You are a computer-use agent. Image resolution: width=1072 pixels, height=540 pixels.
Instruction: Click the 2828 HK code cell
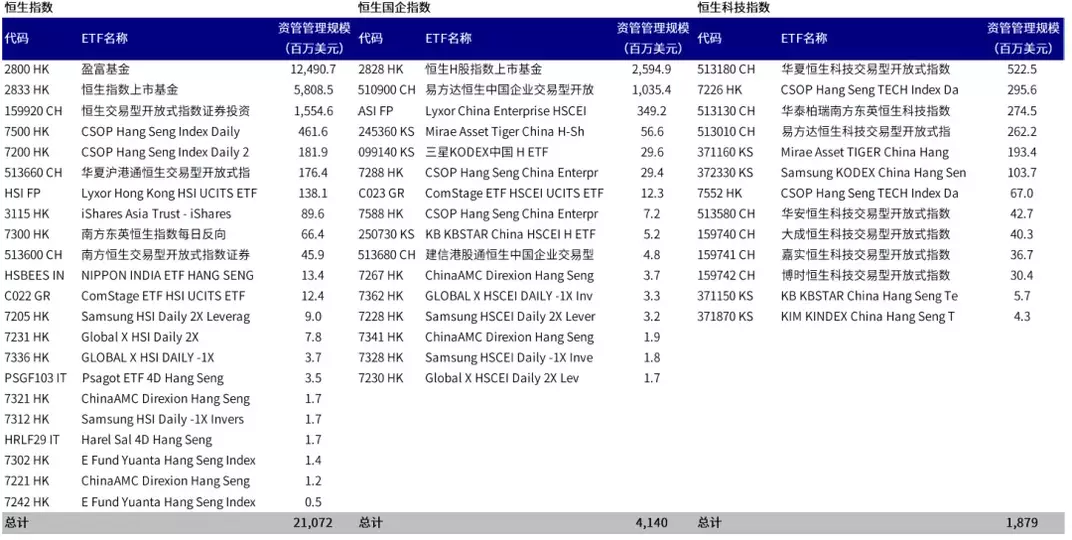[x=381, y=69]
